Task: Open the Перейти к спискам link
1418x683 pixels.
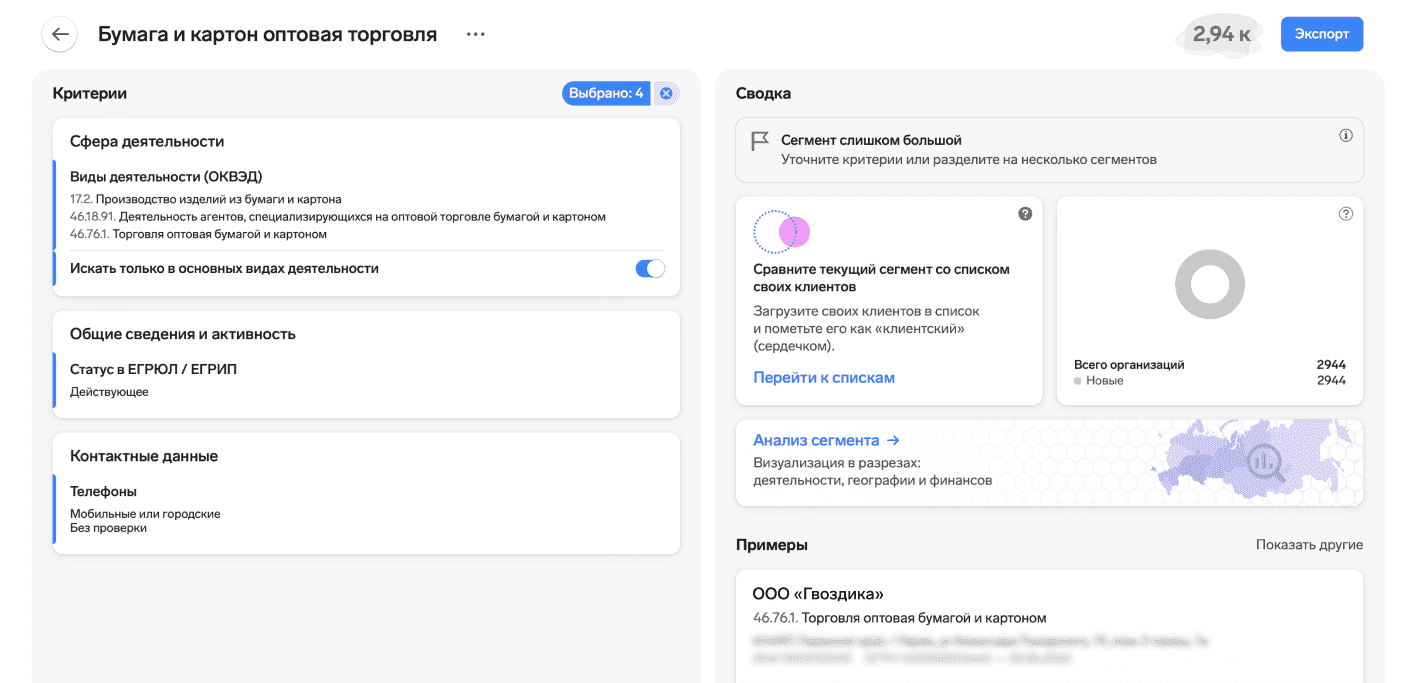Action: [x=824, y=378]
